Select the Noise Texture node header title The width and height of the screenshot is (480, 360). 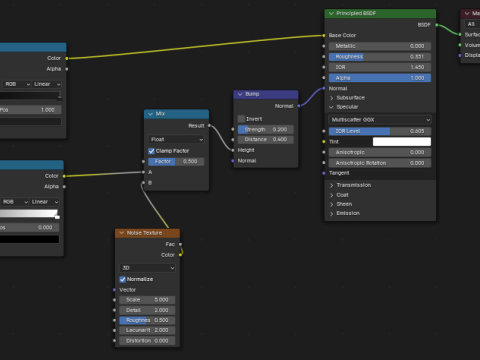tap(144, 233)
